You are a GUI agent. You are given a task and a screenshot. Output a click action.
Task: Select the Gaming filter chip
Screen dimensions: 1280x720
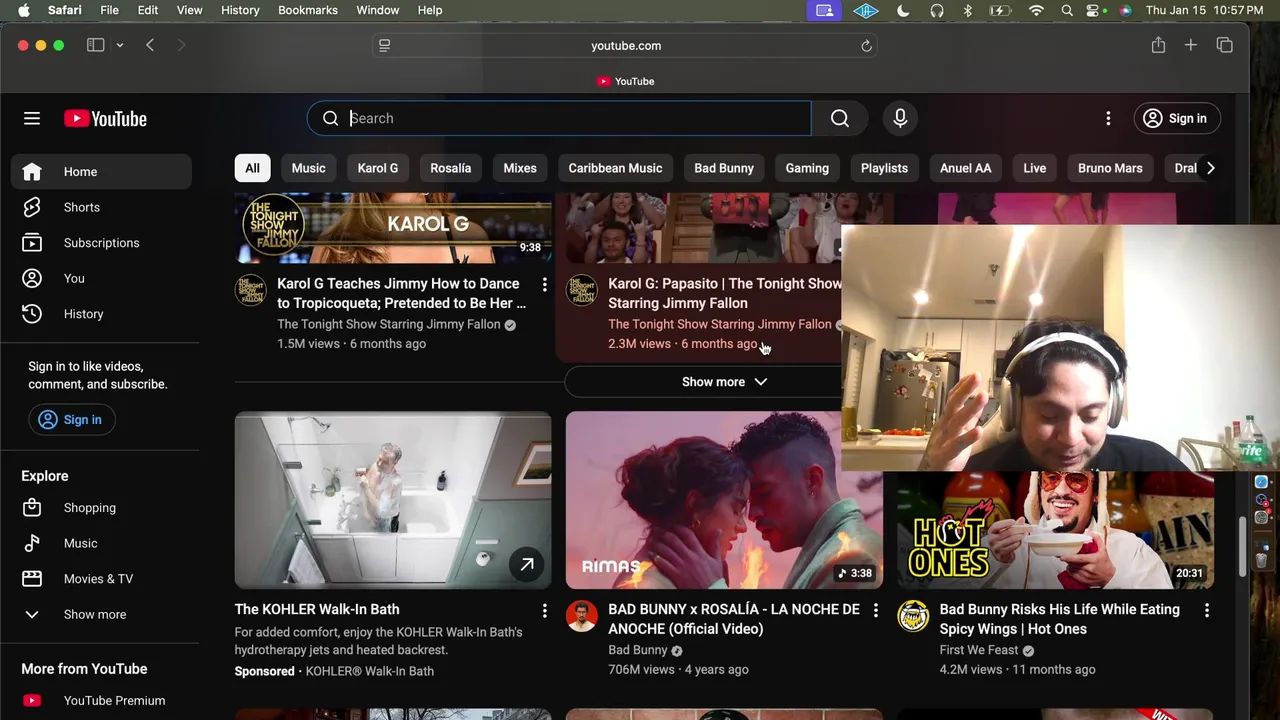pyautogui.click(x=807, y=168)
